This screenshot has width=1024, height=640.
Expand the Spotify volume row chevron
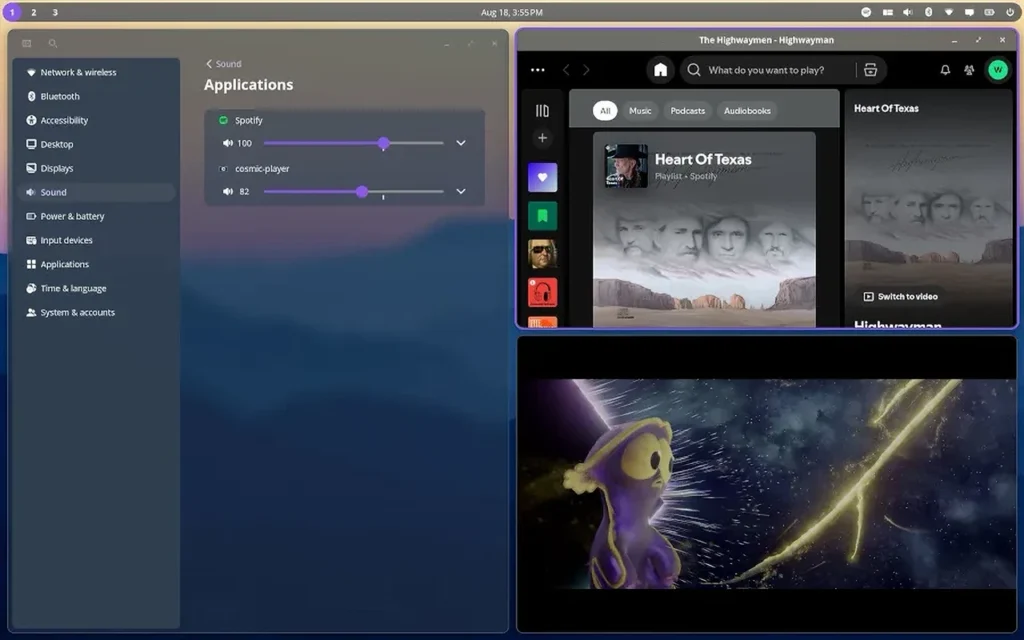[461, 143]
